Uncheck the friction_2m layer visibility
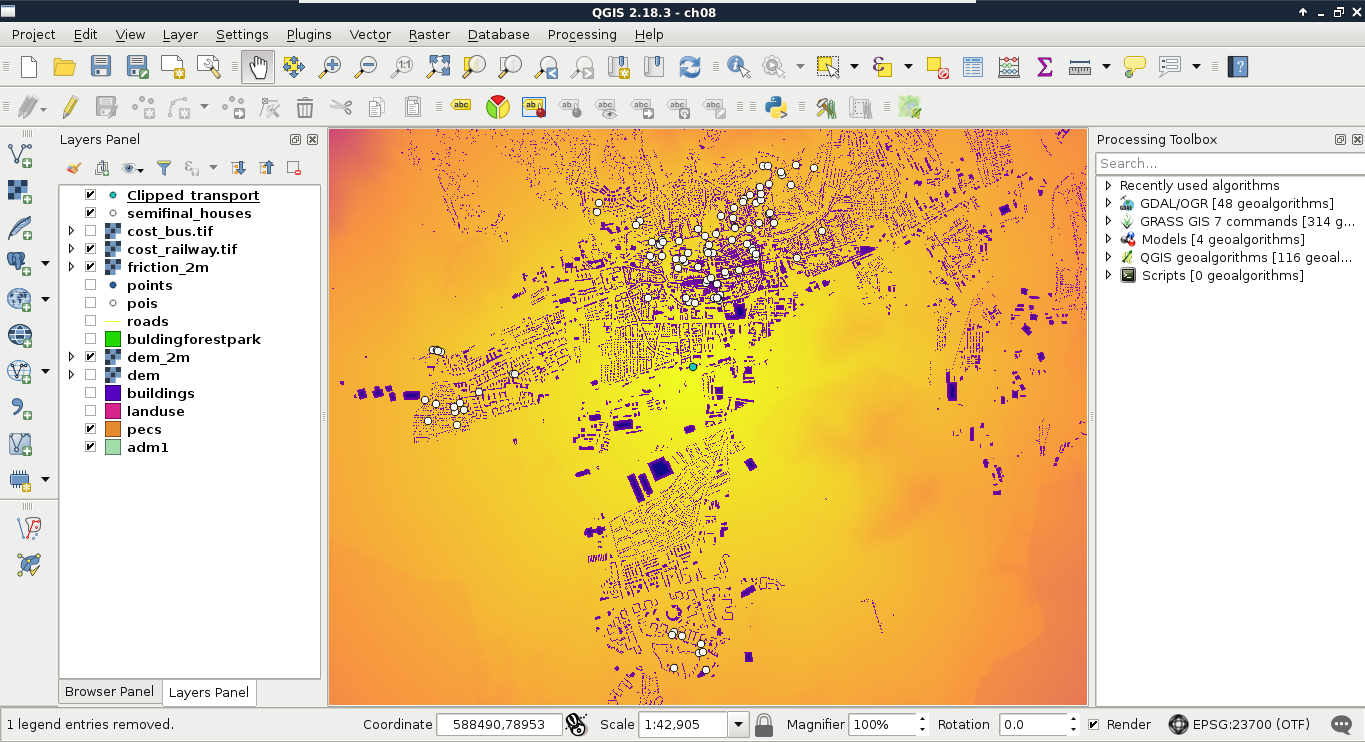1365x742 pixels. coord(91,267)
